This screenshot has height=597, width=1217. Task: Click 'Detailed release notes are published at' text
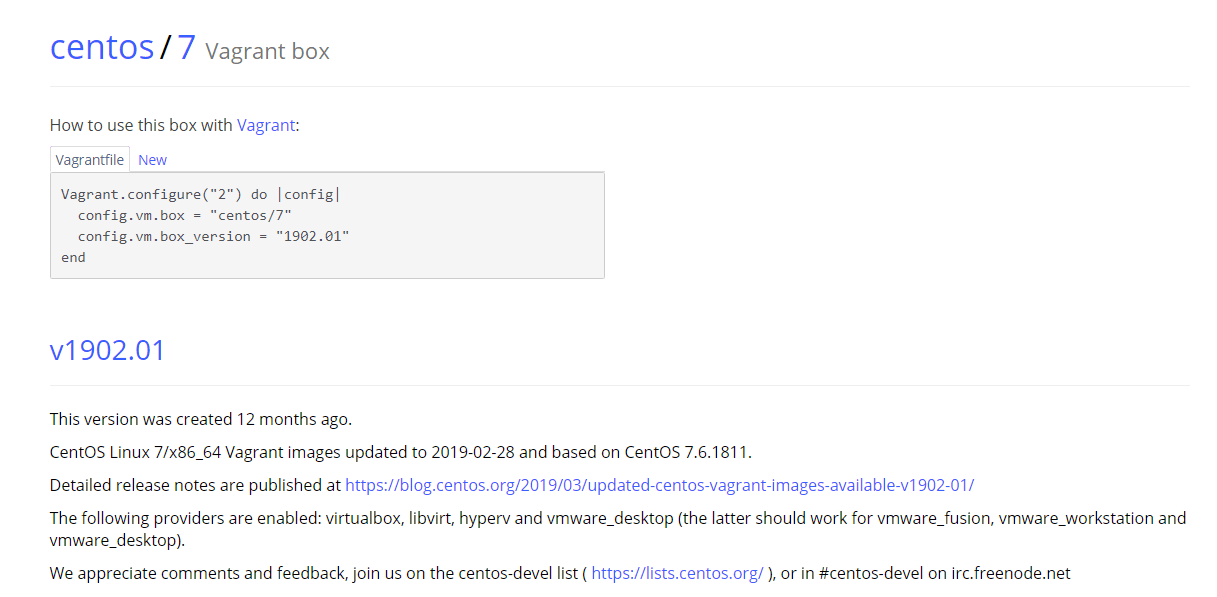tap(195, 485)
